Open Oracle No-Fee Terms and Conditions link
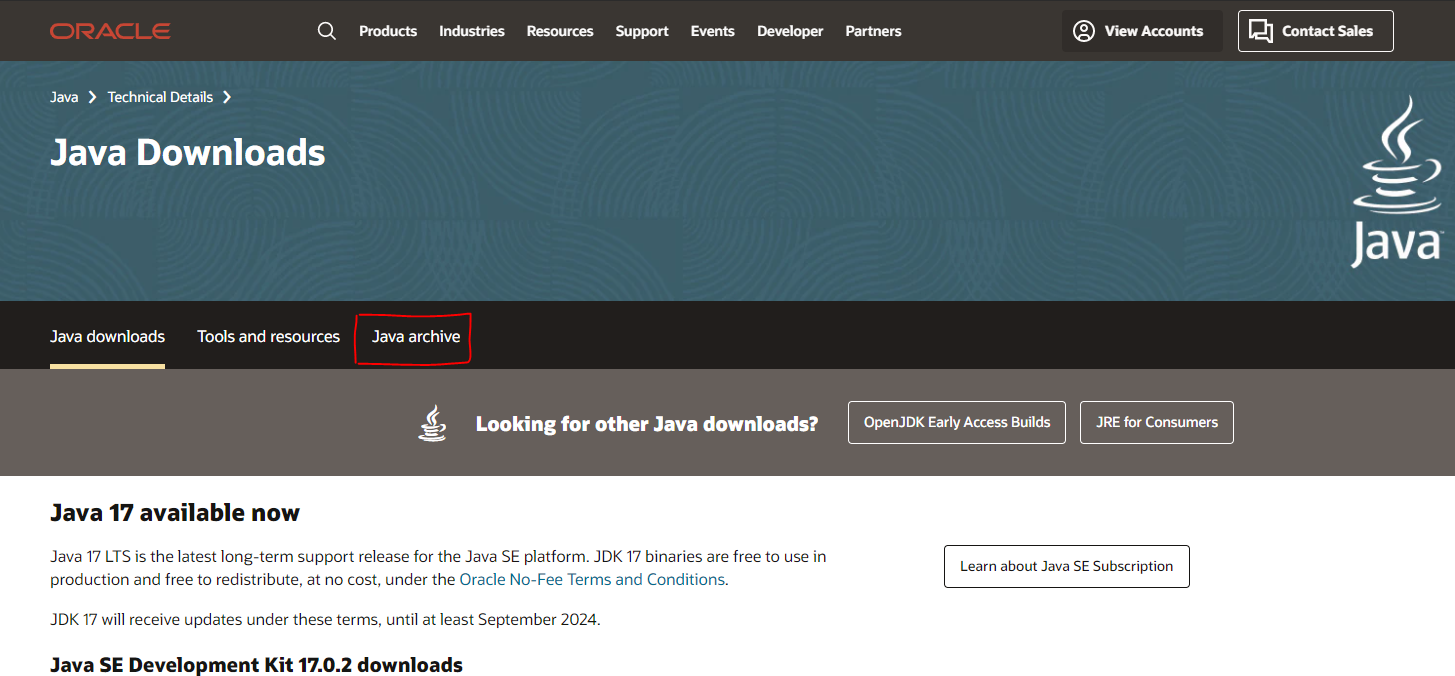Image resolution: width=1455 pixels, height=676 pixels. pyautogui.click(x=592, y=580)
